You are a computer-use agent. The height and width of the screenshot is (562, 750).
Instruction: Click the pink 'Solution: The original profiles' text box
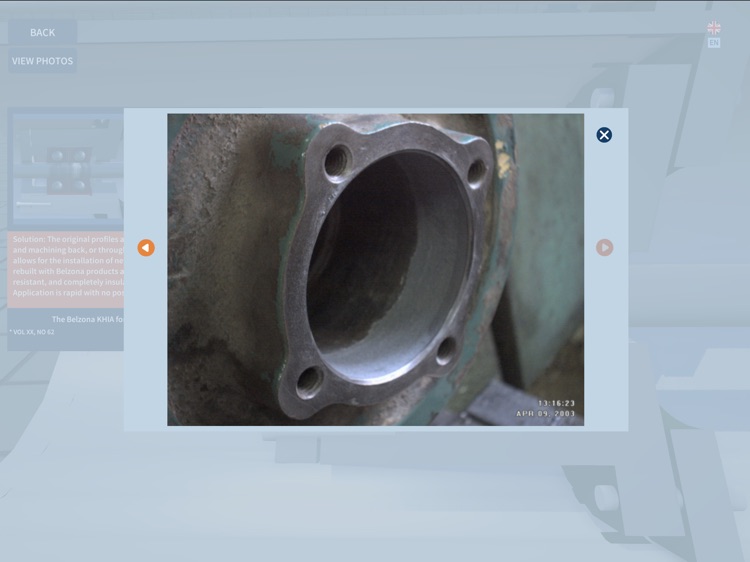coord(66,269)
